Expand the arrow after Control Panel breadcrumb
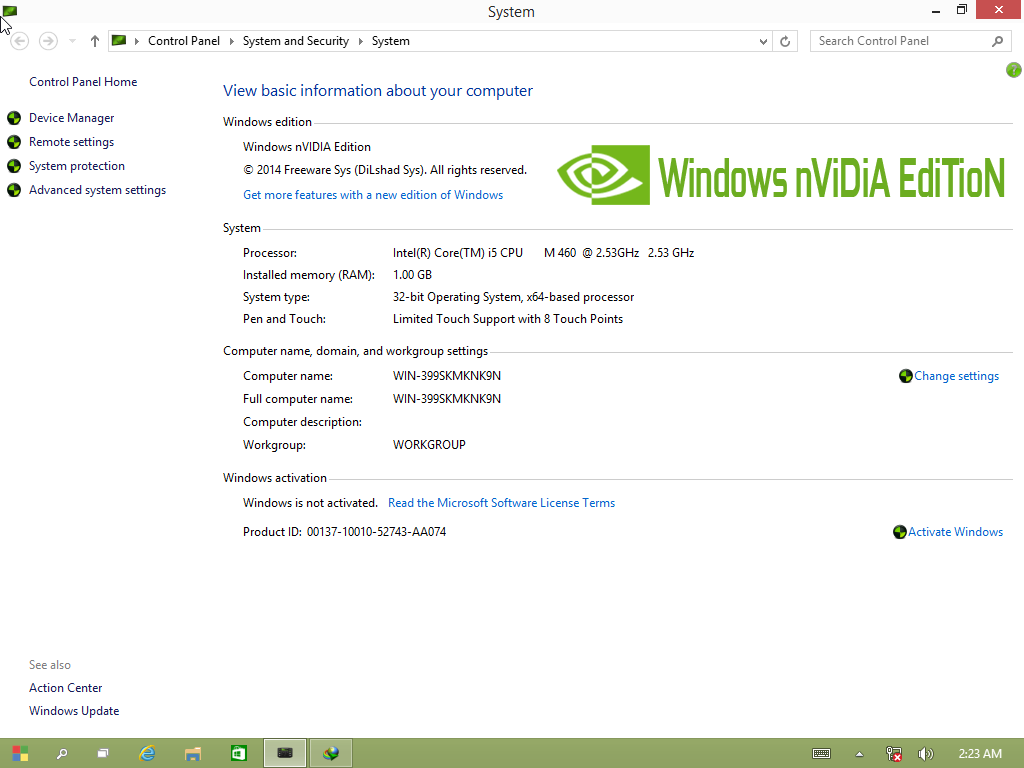 (x=231, y=41)
